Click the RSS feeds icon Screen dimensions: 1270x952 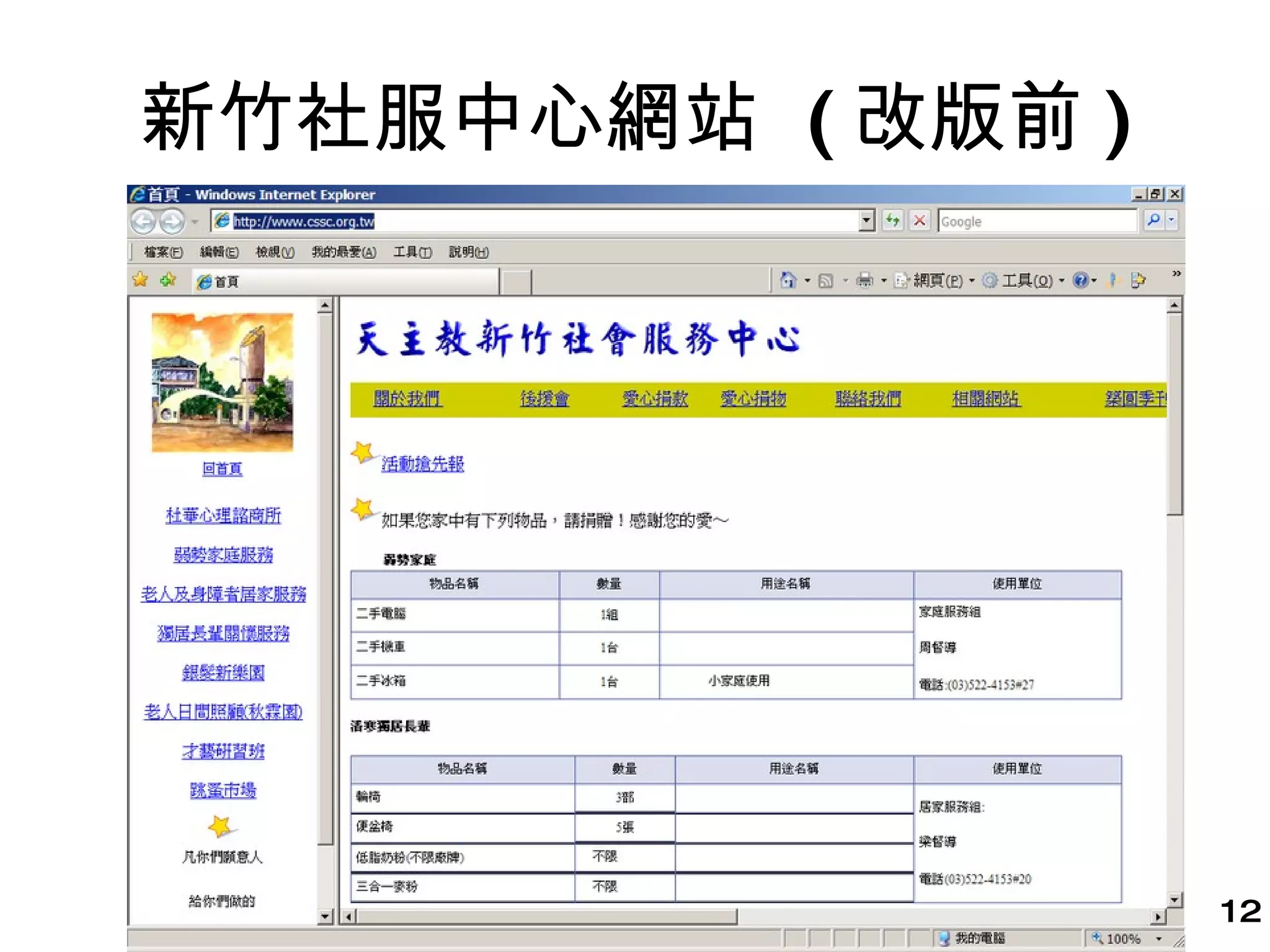tap(826, 281)
